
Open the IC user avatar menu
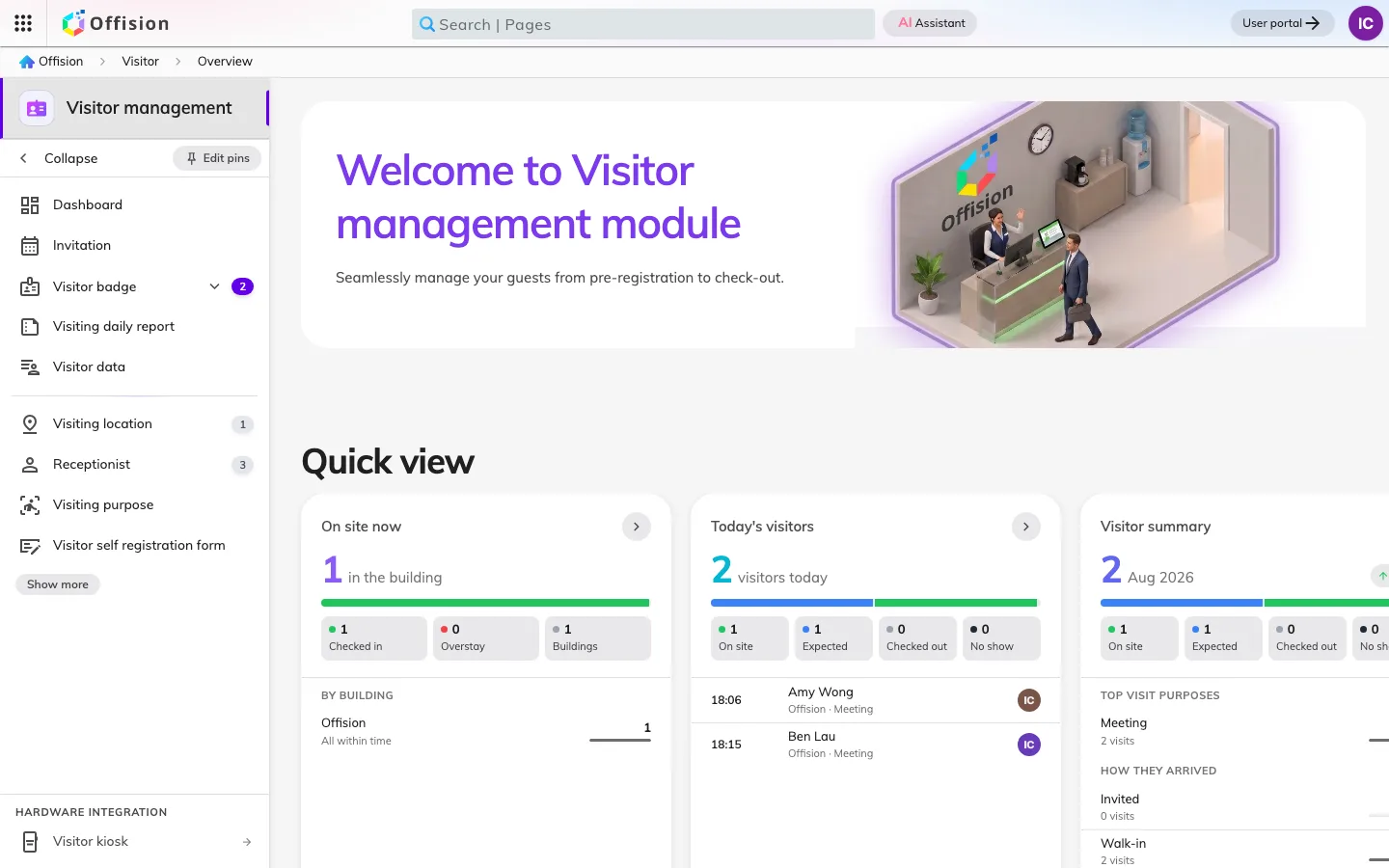coord(1365,23)
